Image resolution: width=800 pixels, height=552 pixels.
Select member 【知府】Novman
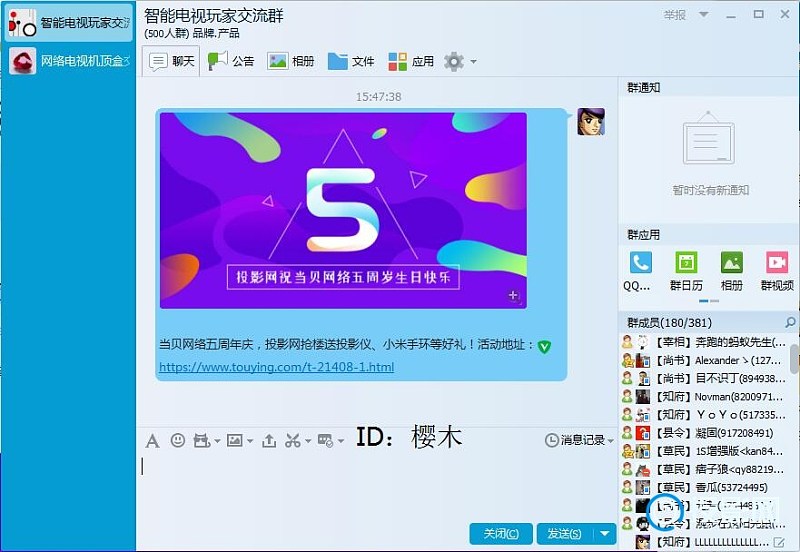coord(705,396)
